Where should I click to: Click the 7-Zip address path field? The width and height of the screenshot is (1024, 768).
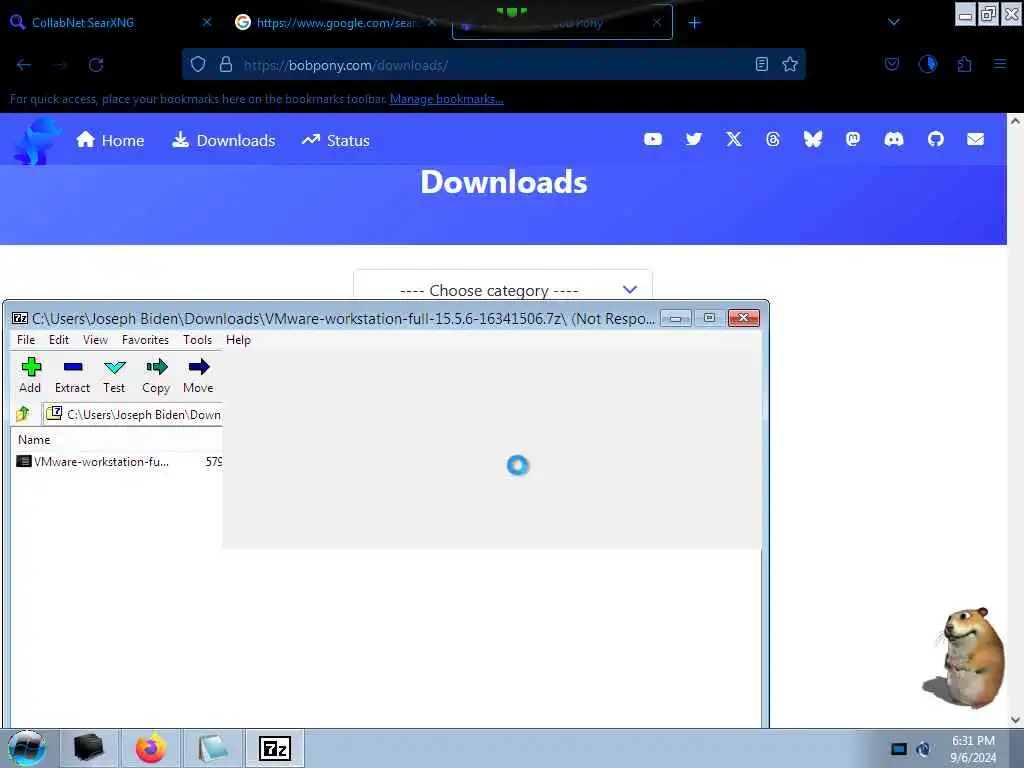134,414
